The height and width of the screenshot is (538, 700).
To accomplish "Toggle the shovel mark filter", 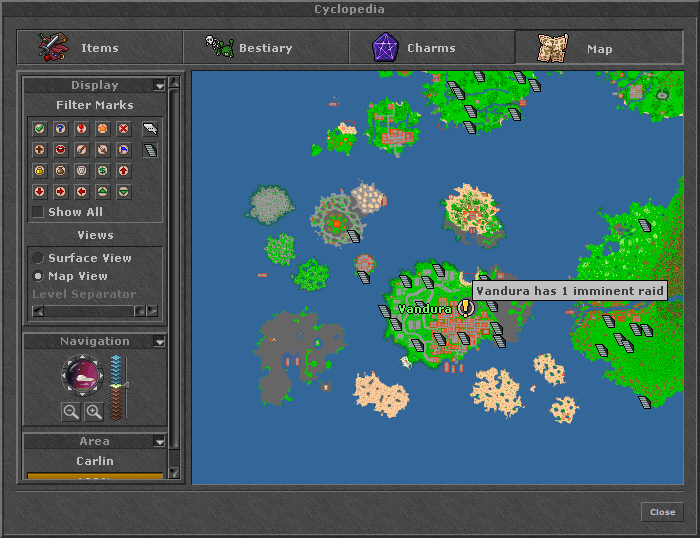I will click(x=81, y=150).
